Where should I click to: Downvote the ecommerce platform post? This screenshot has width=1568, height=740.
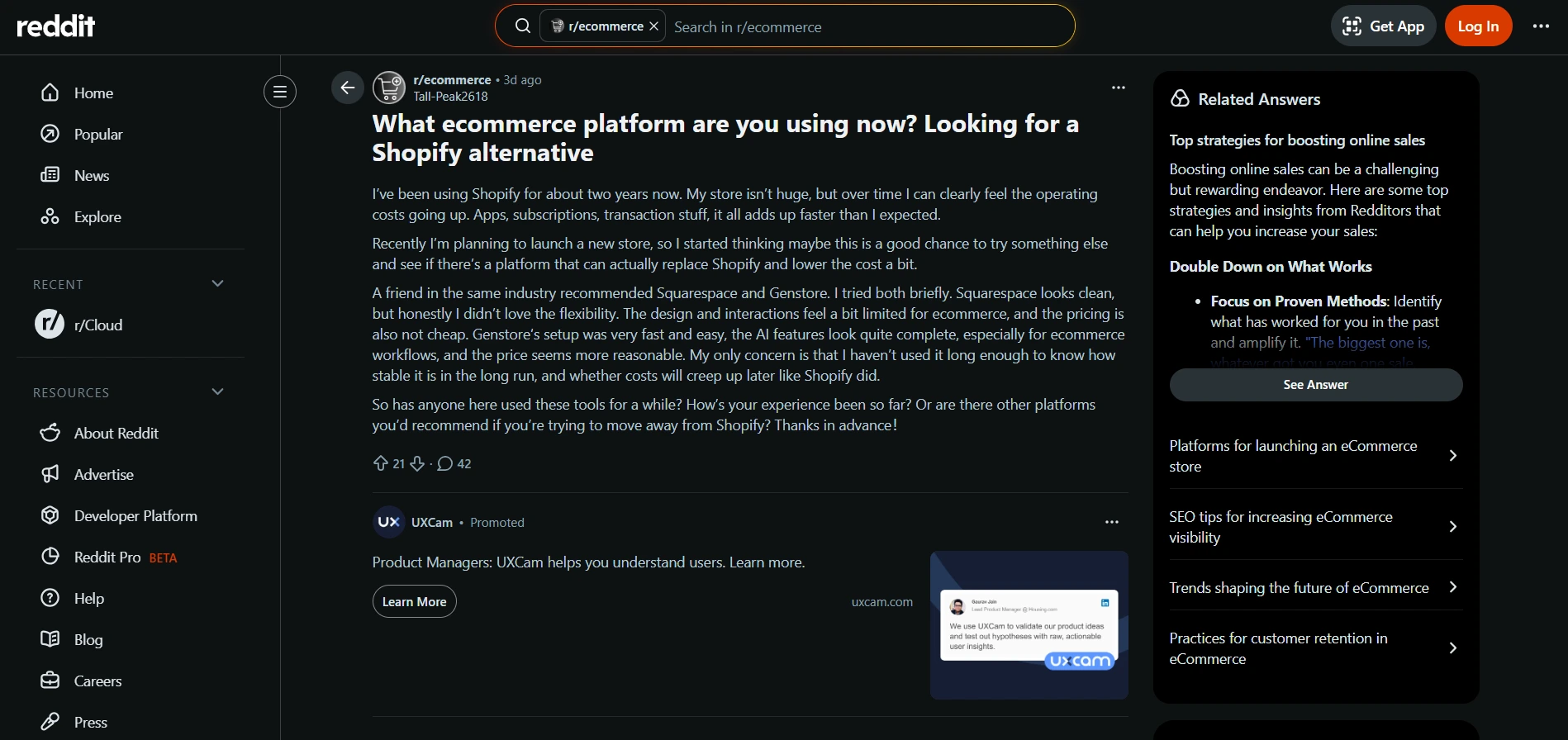(x=417, y=463)
